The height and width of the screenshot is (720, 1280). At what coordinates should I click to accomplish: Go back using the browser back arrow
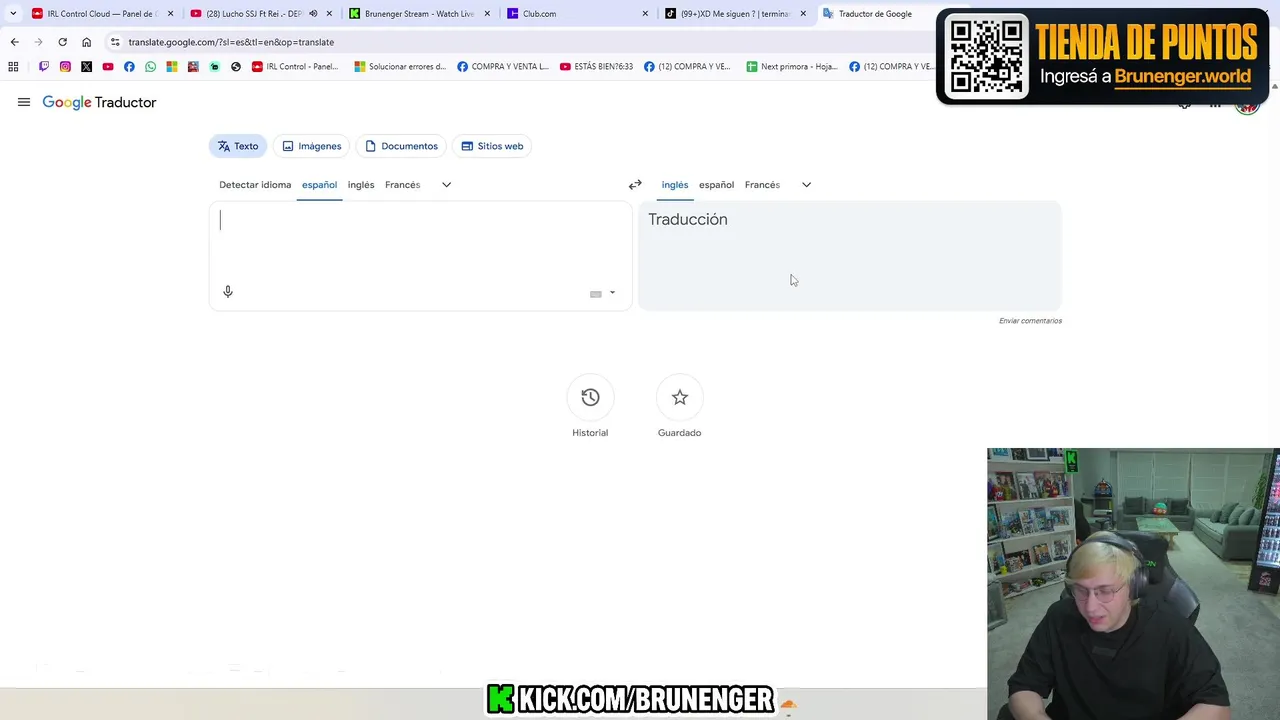(x=14, y=42)
